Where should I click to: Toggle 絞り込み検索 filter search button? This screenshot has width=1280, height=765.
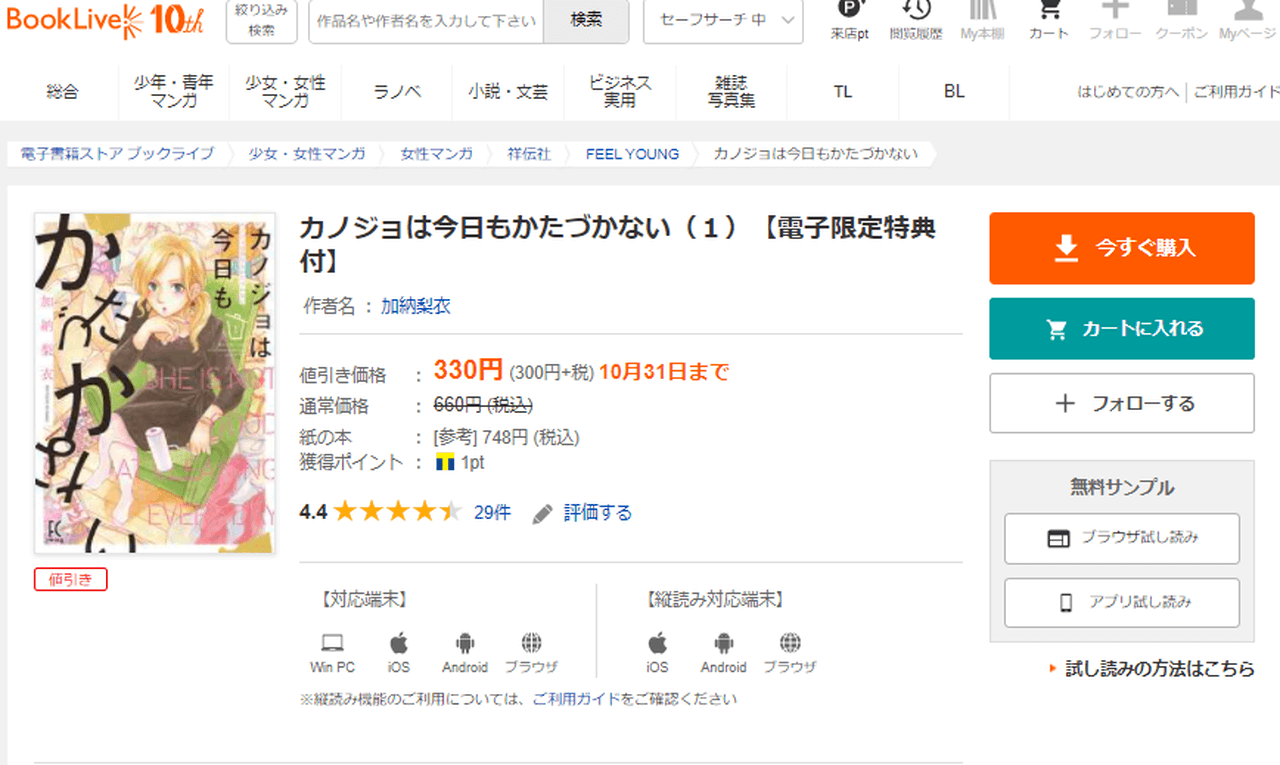click(x=262, y=21)
